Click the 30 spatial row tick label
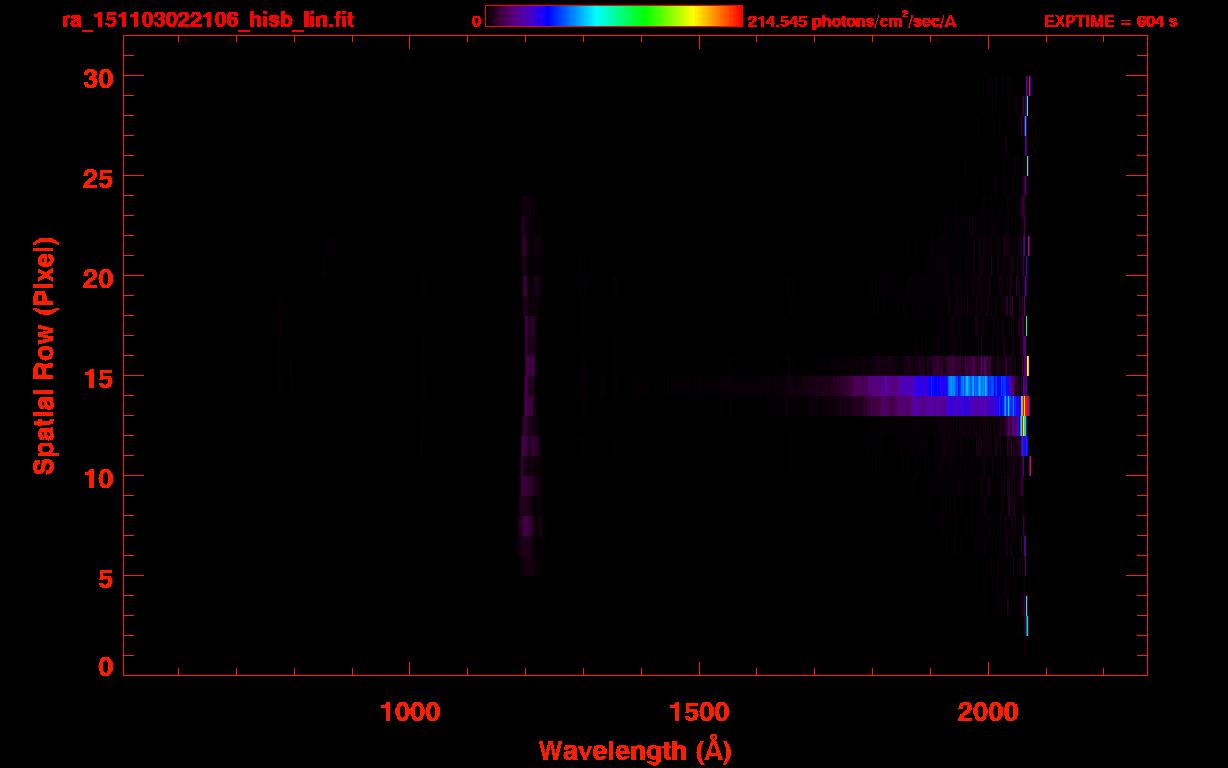1228x768 pixels. click(100, 77)
